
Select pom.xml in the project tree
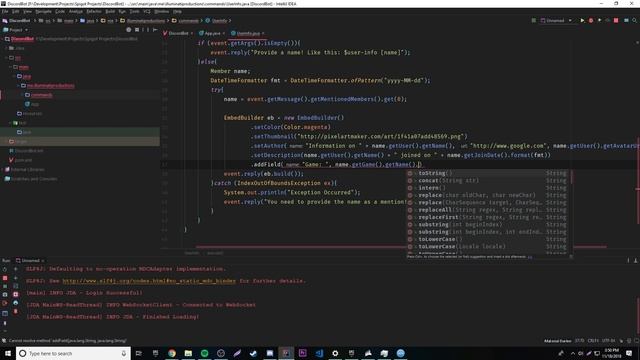point(24,160)
